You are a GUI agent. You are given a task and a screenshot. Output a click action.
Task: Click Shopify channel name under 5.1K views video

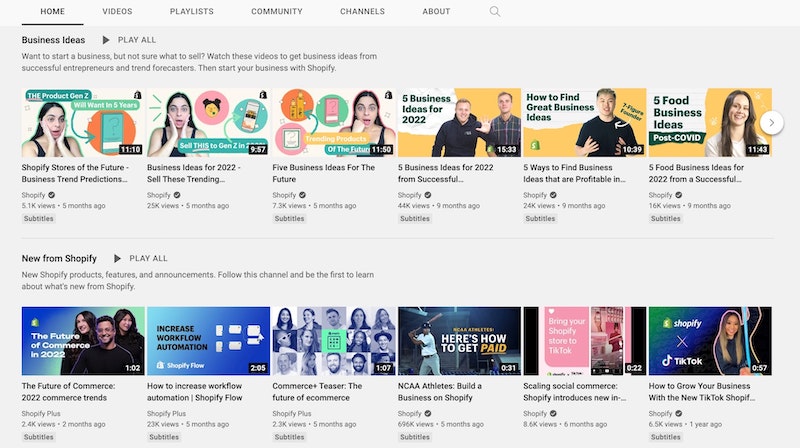click(33, 195)
